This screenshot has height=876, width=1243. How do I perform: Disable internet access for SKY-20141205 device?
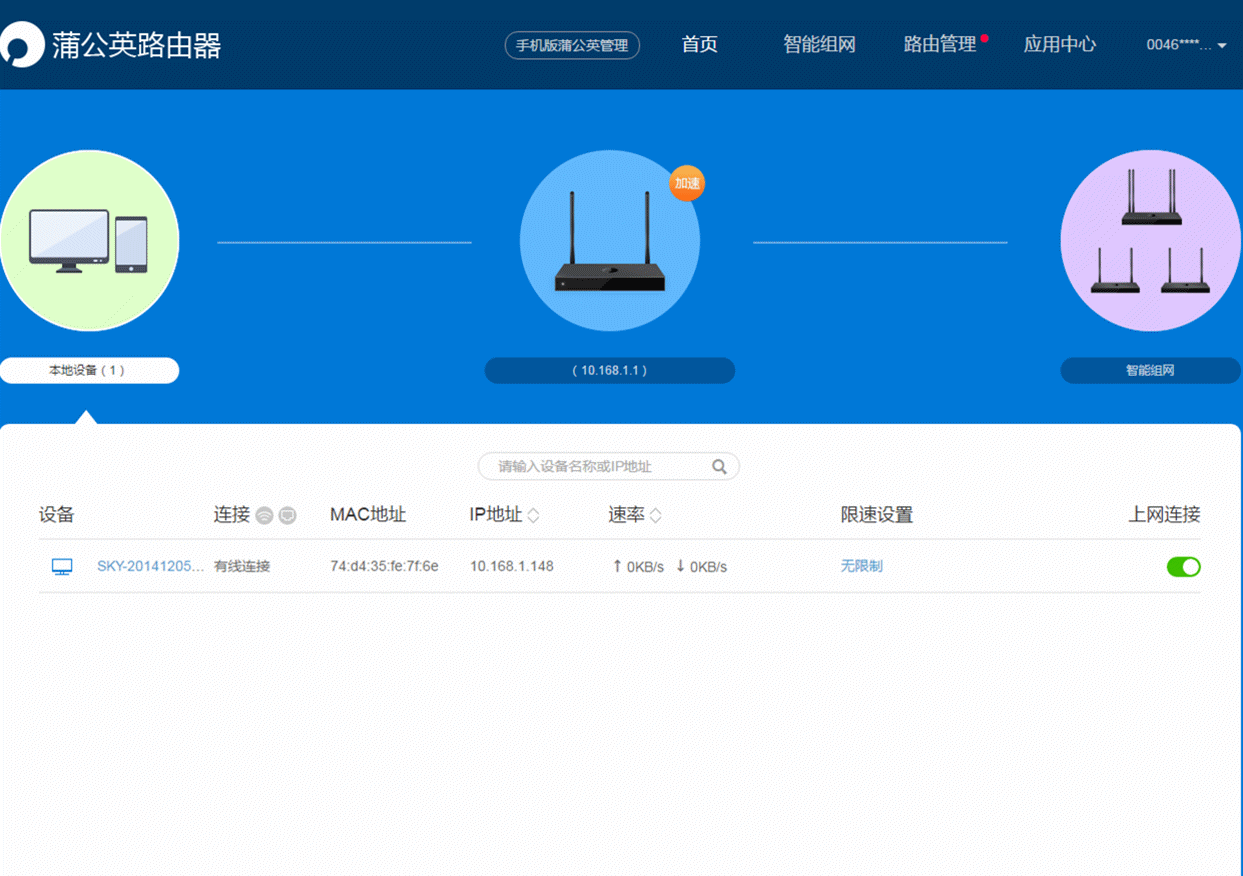point(1183,567)
